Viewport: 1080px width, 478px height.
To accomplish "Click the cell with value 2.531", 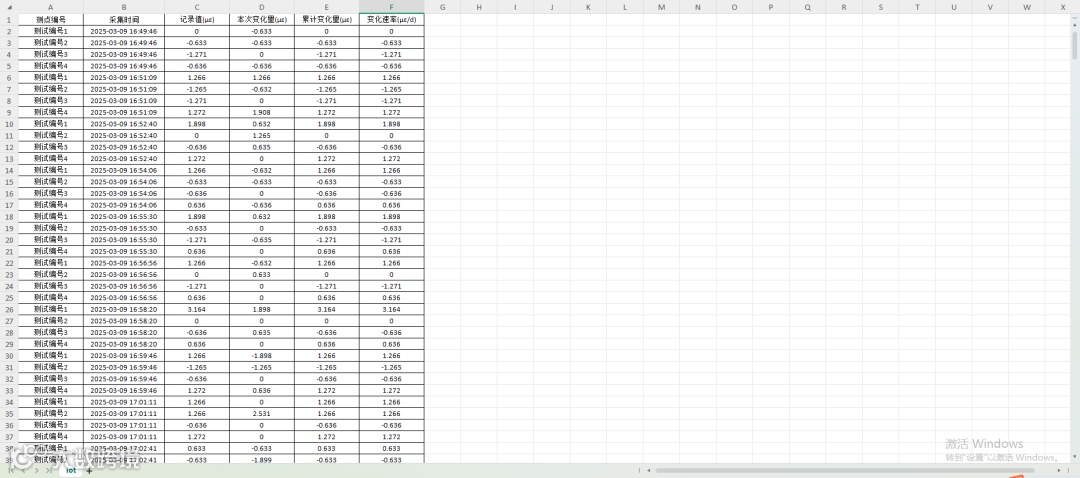I will click(x=262, y=413).
